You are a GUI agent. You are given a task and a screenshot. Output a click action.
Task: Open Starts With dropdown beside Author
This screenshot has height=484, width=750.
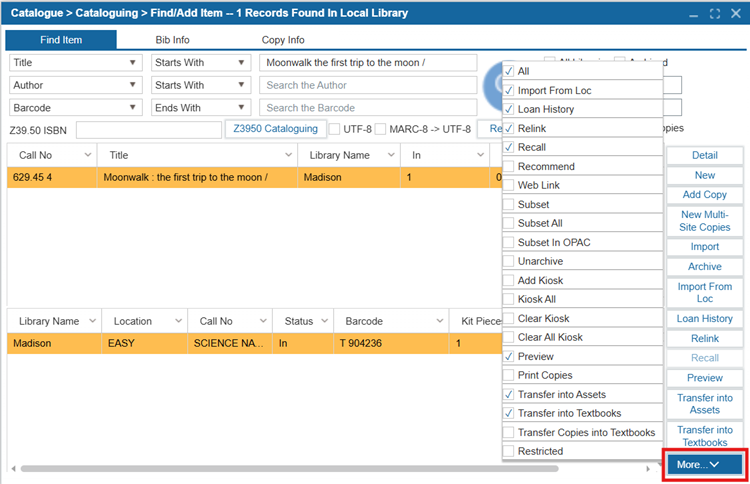coord(201,85)
